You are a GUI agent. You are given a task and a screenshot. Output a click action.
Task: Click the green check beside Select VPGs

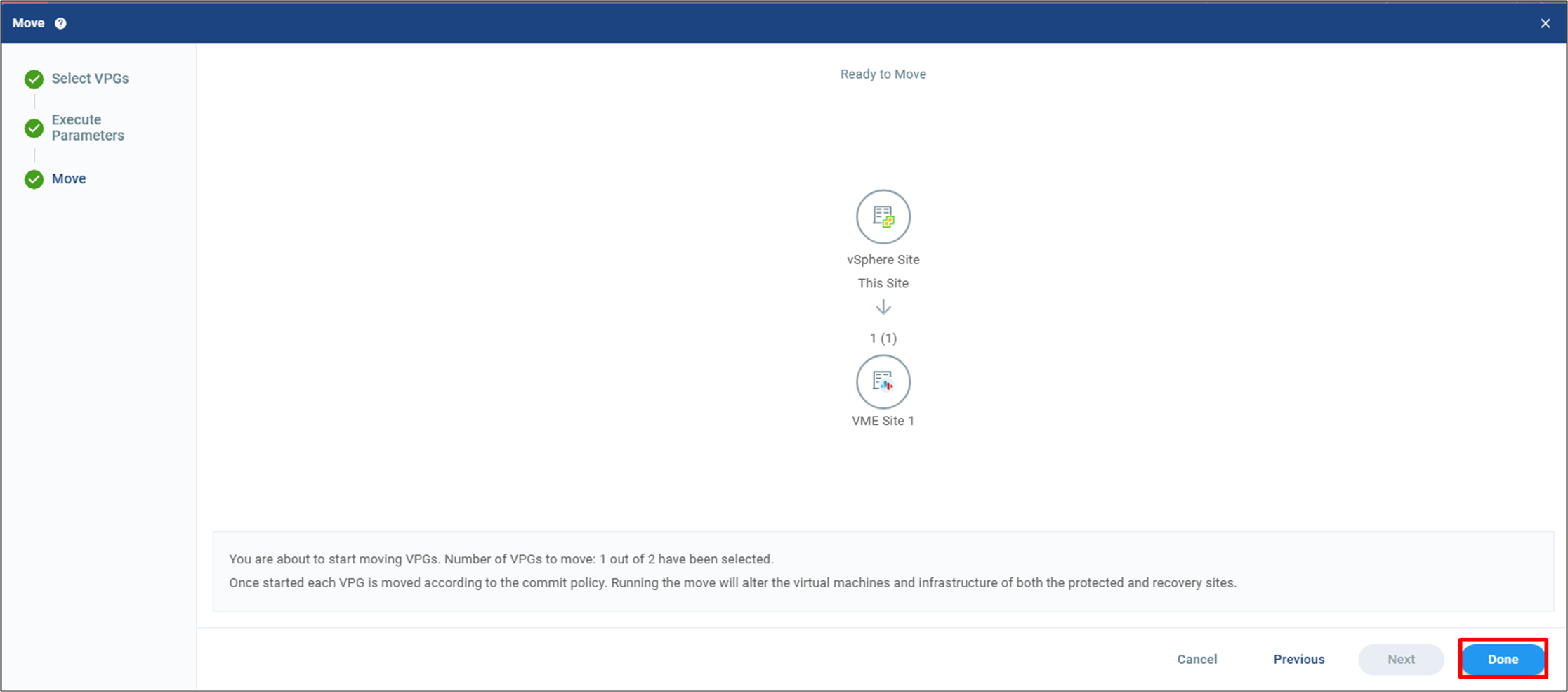click(34, 79)
